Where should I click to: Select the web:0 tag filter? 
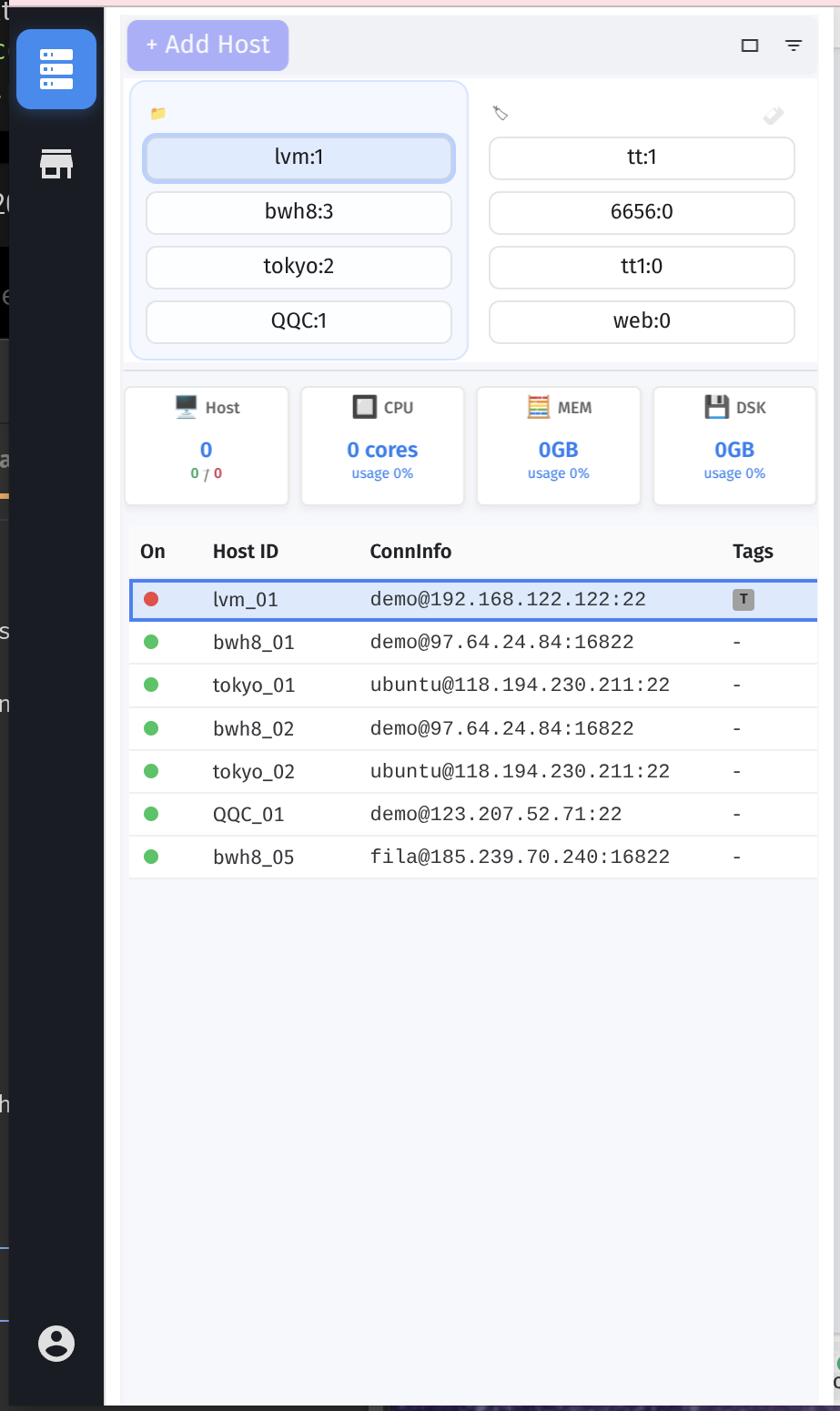641,321
